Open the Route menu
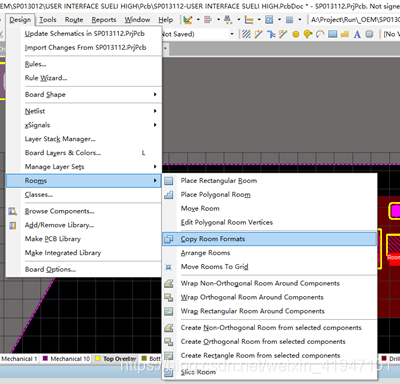Screen dimensions: 400x384 [x=74, y=20]
